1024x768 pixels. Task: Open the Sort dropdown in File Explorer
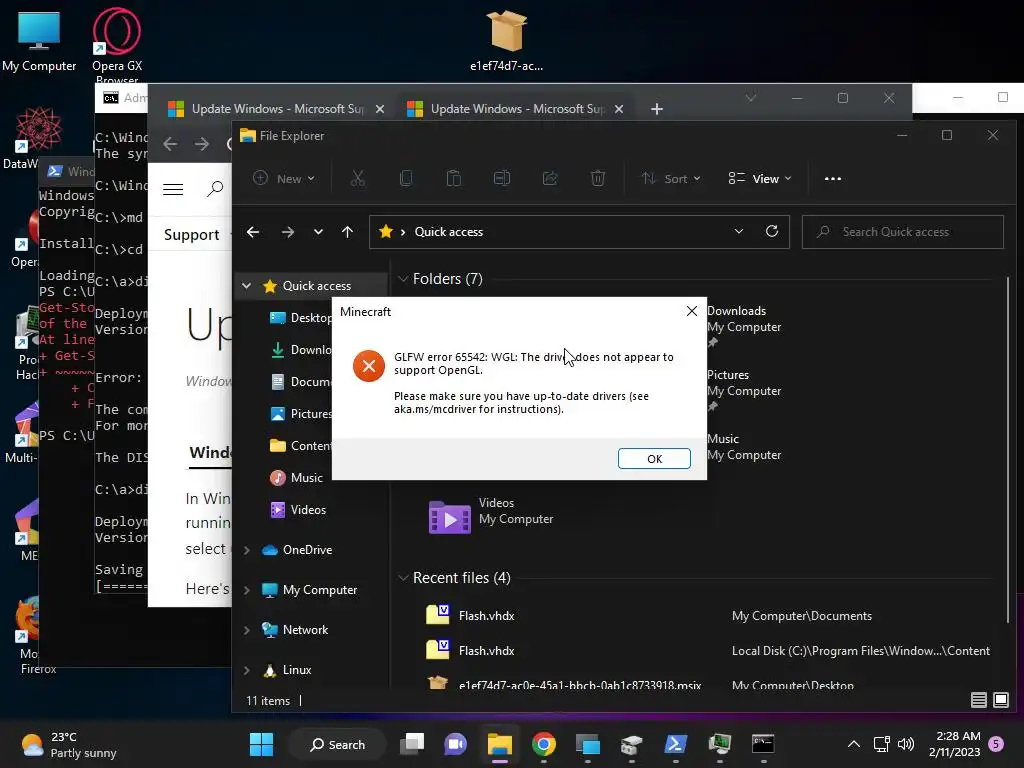click(671, 178)
